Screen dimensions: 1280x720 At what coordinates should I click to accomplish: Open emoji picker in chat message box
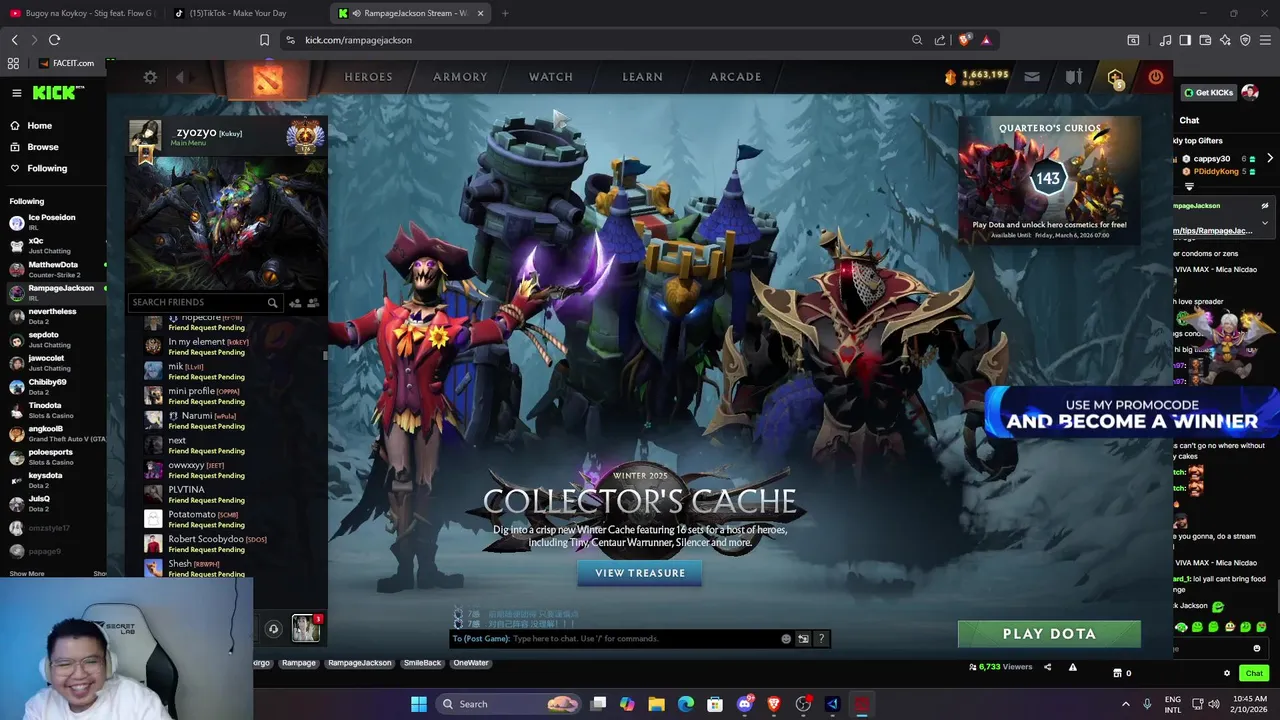(x=1257, y=649)
